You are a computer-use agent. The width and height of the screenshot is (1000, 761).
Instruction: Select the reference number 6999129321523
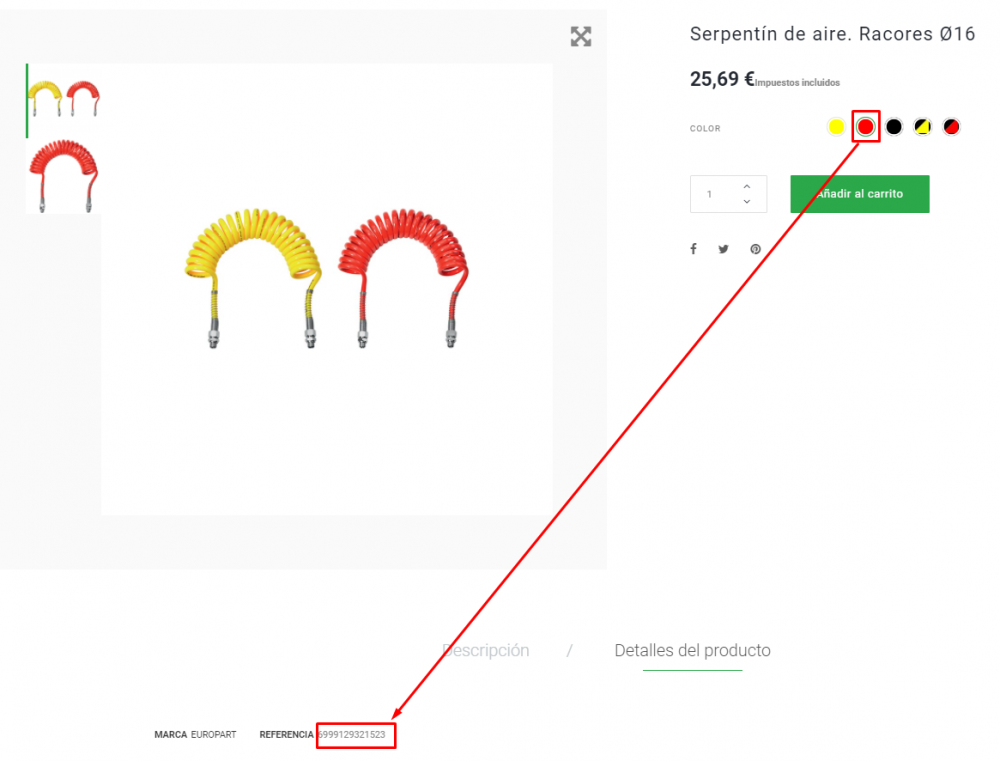tap(352, 735)
